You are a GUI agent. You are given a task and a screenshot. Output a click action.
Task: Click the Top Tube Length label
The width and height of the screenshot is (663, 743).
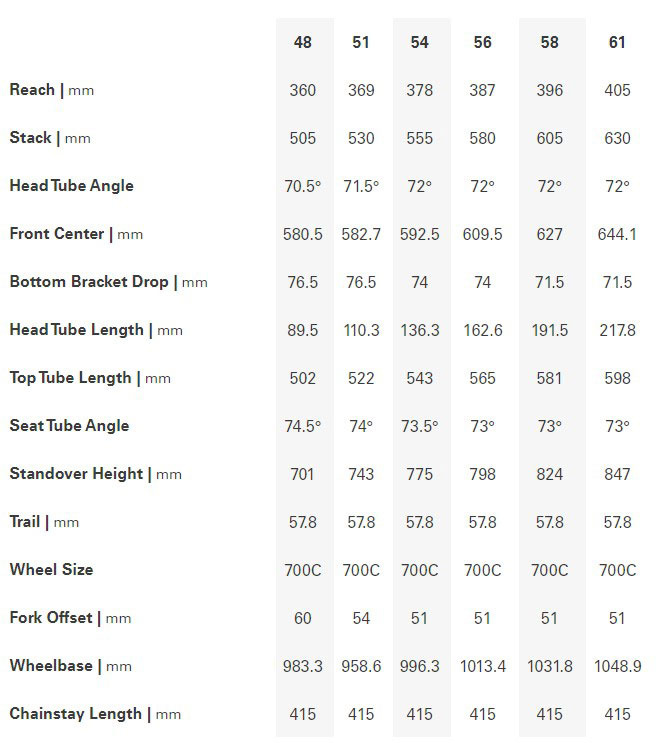click(x=90, y=378)
